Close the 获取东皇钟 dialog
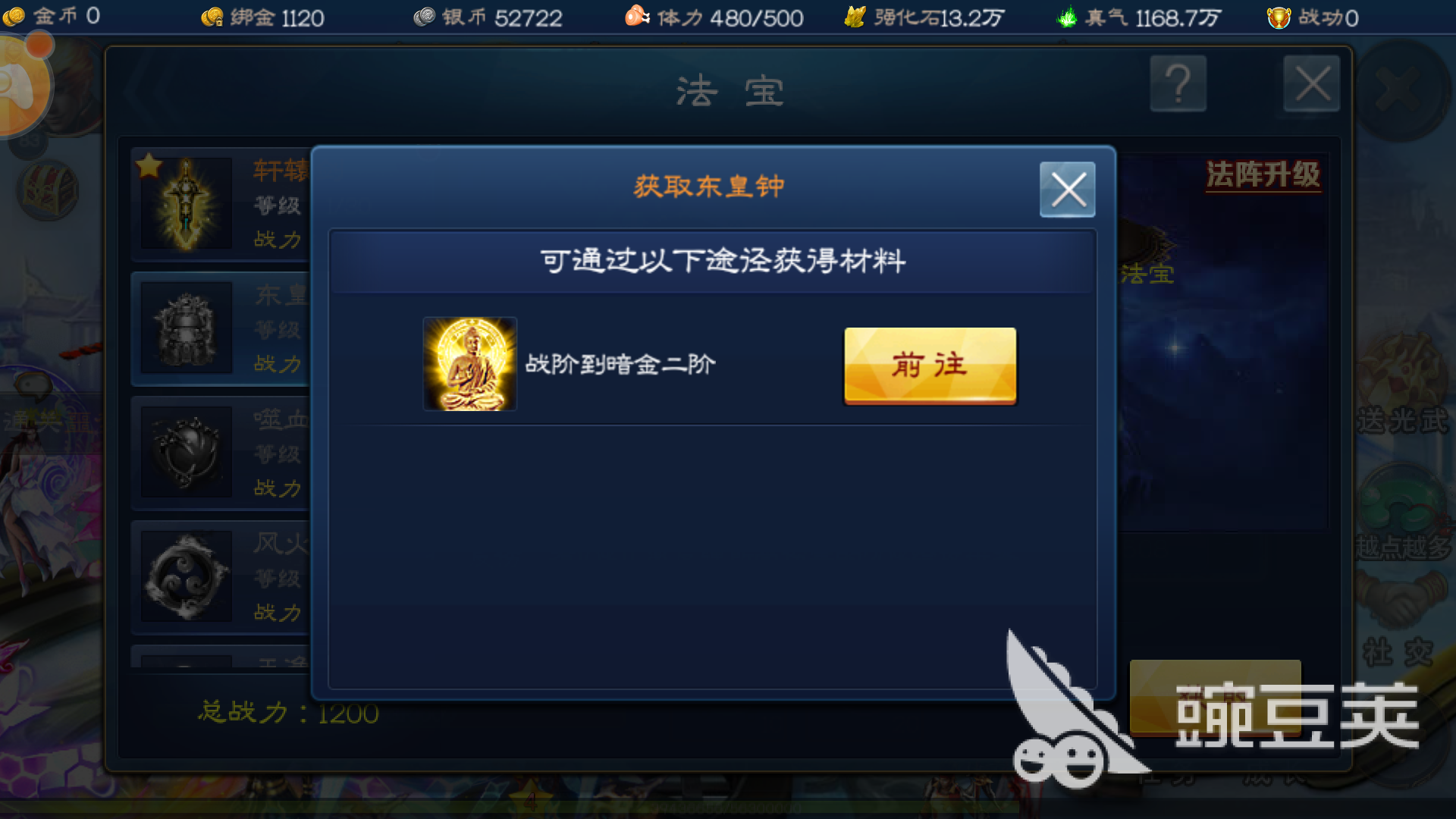 click(1067, 190)
